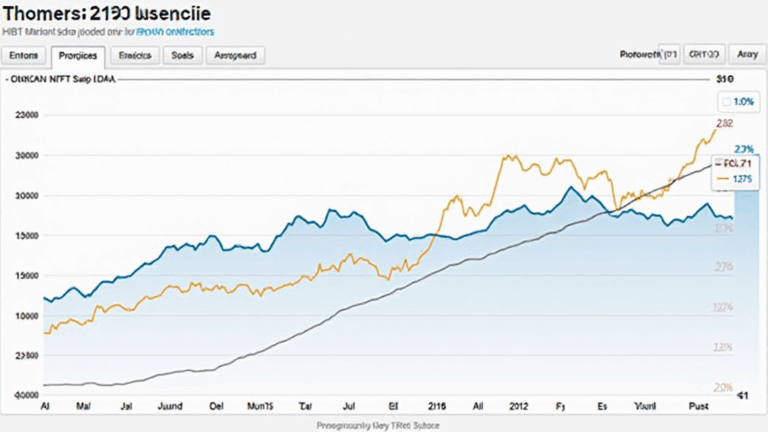Open the Braicics tab
This screenshot has height=432, width=768.
coord(133,56)
